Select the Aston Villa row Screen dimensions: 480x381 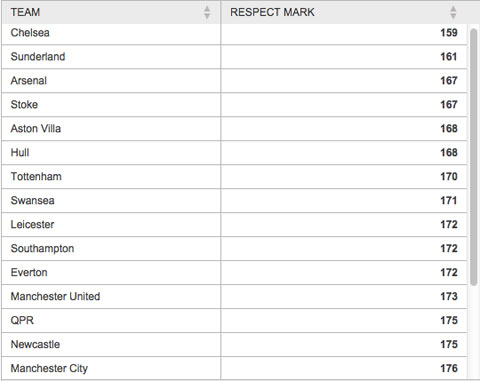tap(234, 129)
